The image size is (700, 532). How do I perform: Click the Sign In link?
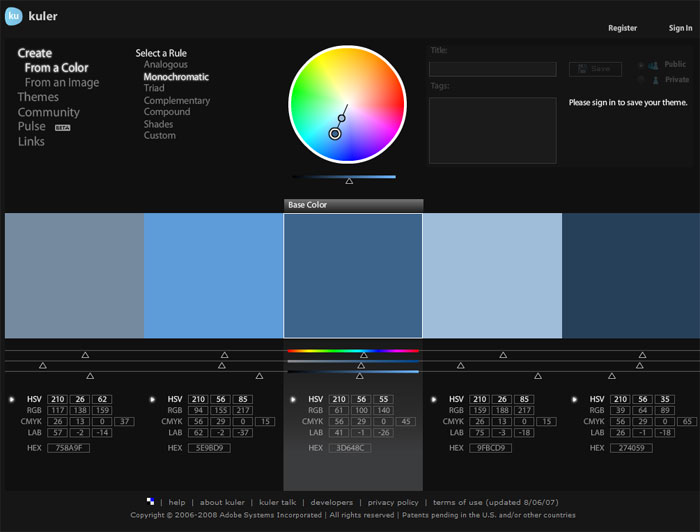(680, 28)
